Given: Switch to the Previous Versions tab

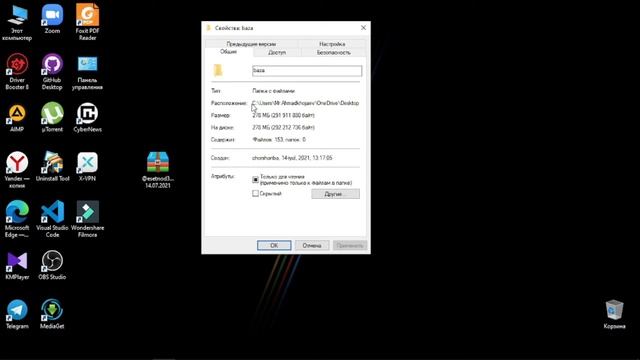Looking at the screenshot, I should 251,44.
